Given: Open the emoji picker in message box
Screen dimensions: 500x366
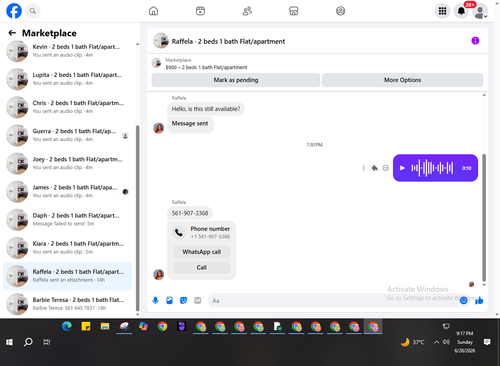Looking at the screenshot, I should pos(463,301).
